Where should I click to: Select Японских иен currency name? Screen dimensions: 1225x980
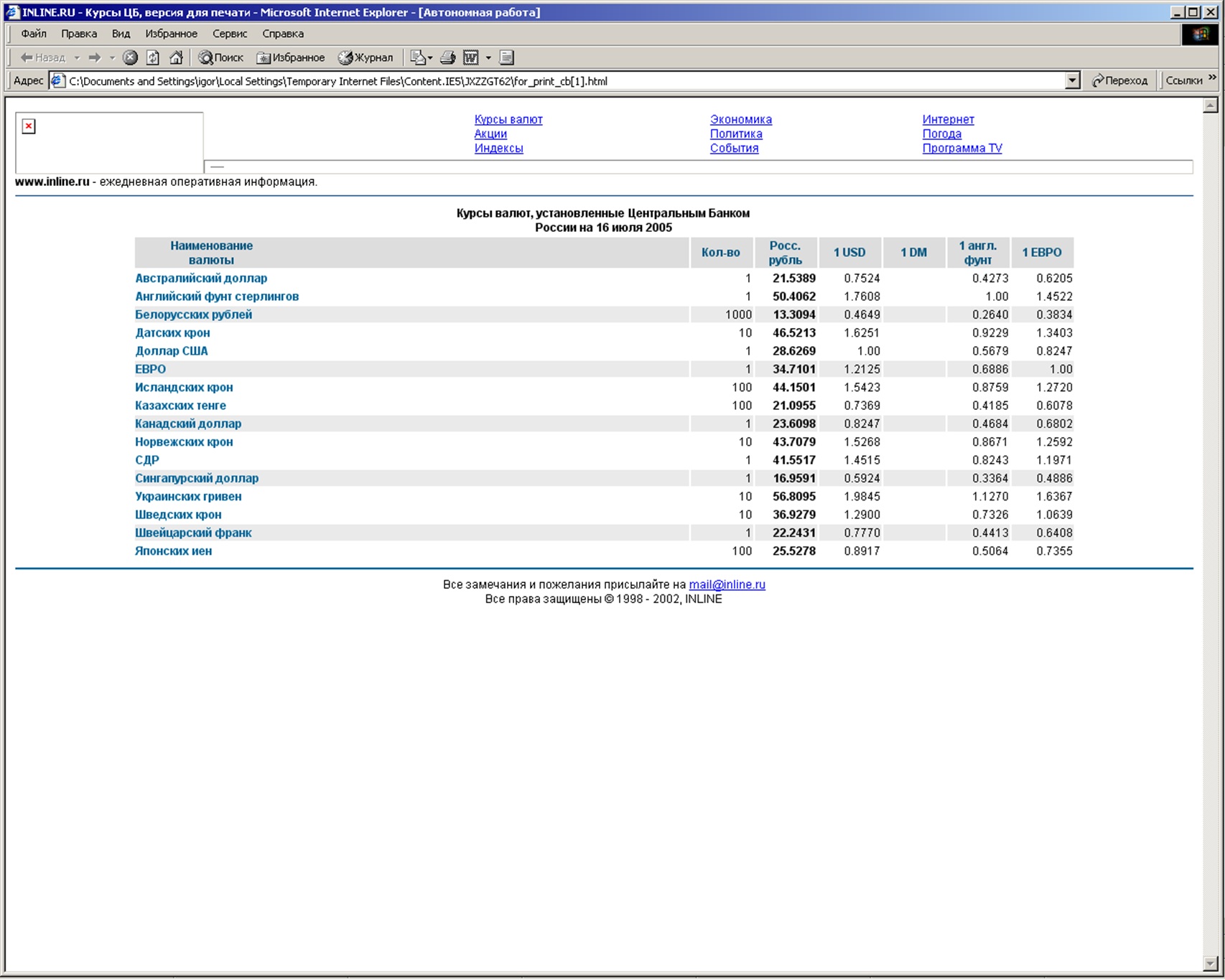173,551
